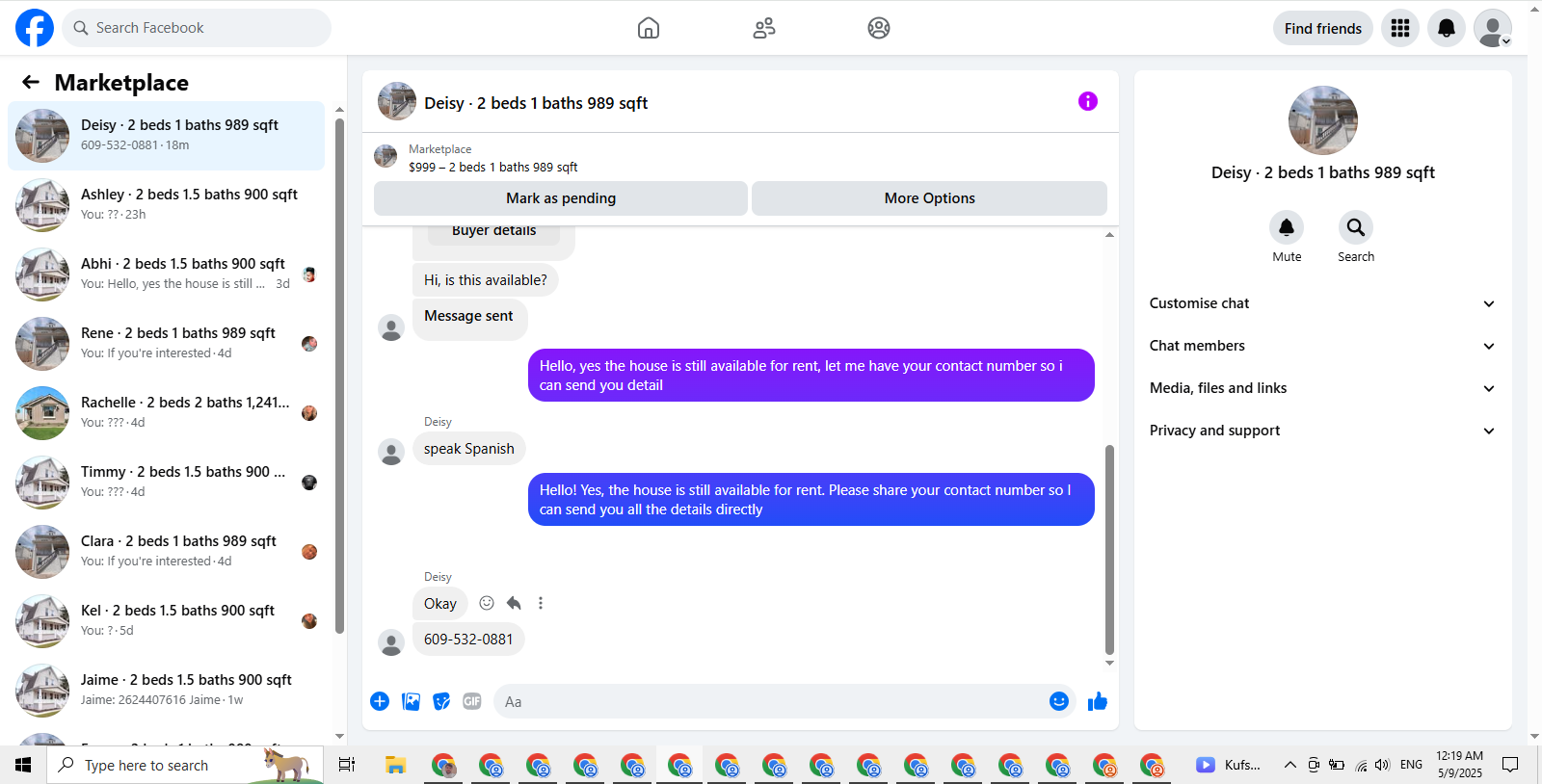Screen dimensions: 1542x784
Task: Open the account profile avatar menu
Action: click(x=1493, y=29)
